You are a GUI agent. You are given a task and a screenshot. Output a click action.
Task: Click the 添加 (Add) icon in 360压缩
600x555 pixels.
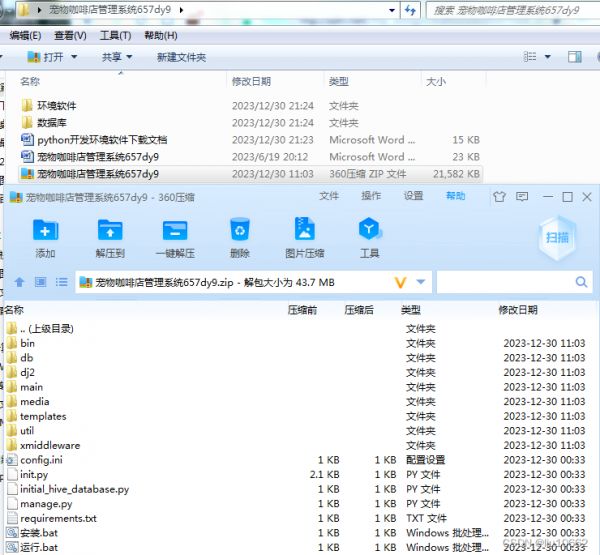point(46,230)
